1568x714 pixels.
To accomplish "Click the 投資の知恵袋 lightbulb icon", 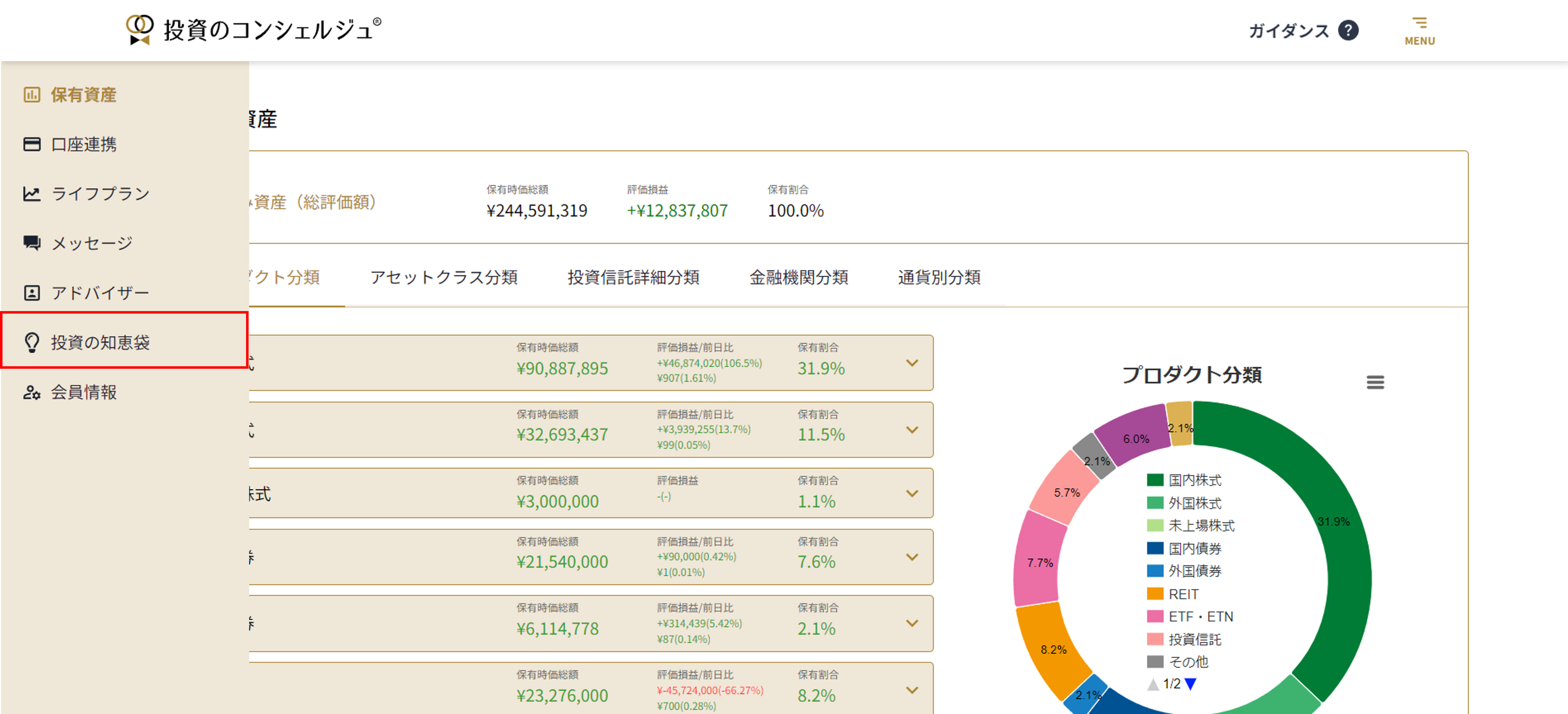I will coord(32,342).
